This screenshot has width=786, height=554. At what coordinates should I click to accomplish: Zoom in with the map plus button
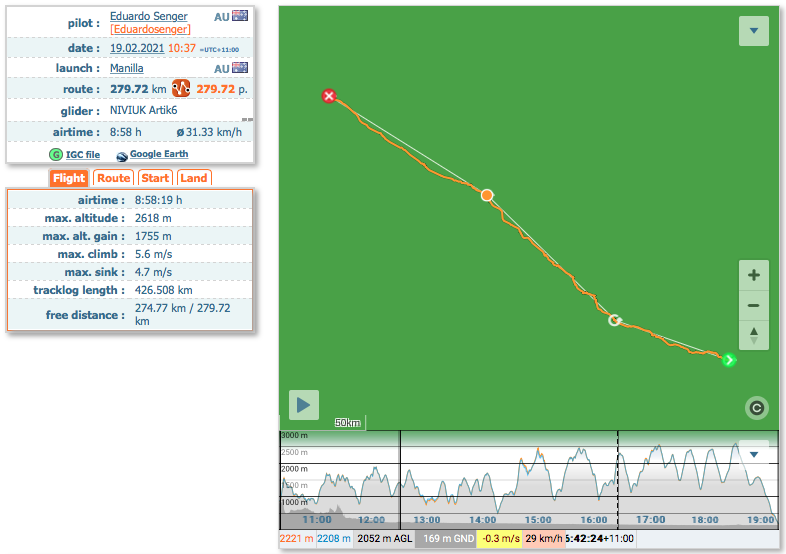[x=753, y=276]
